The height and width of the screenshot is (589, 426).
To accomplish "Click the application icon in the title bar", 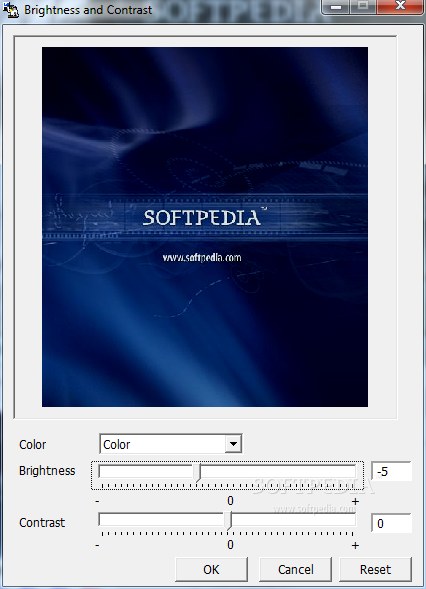I will tap(11, 9).
